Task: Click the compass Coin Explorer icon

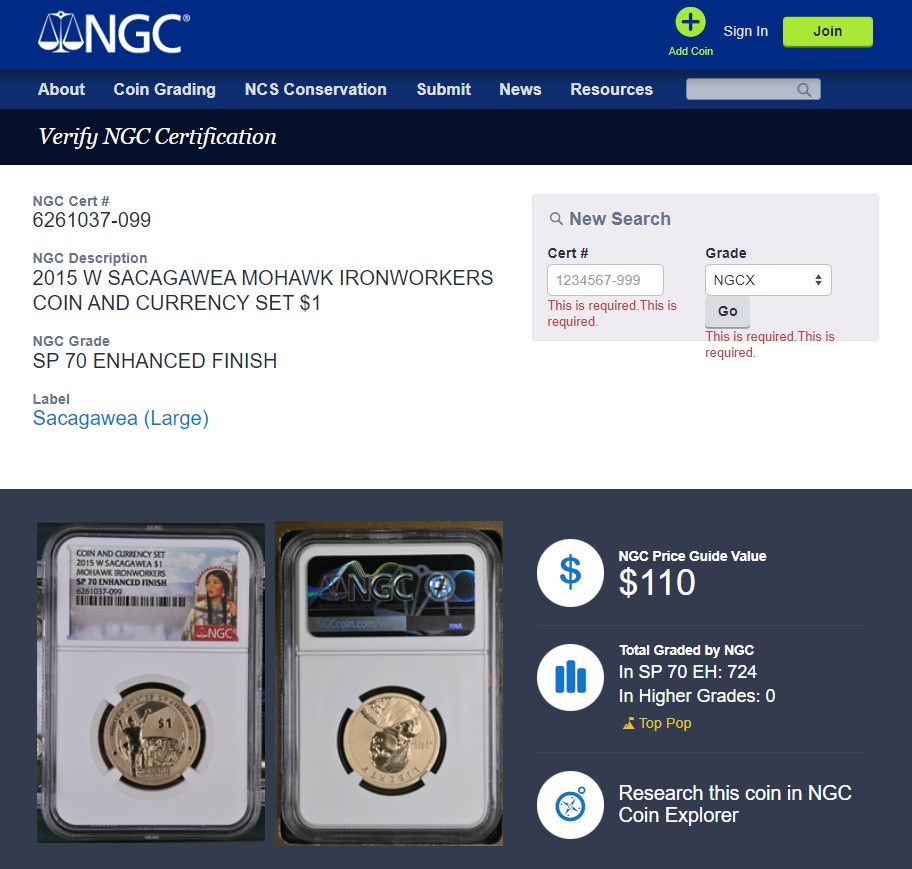Action: (x=570, y=805)
